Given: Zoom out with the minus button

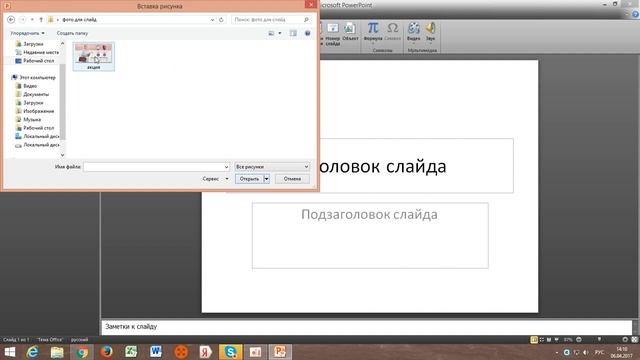Looking at the screenshot, I should (x=578, y=340).
